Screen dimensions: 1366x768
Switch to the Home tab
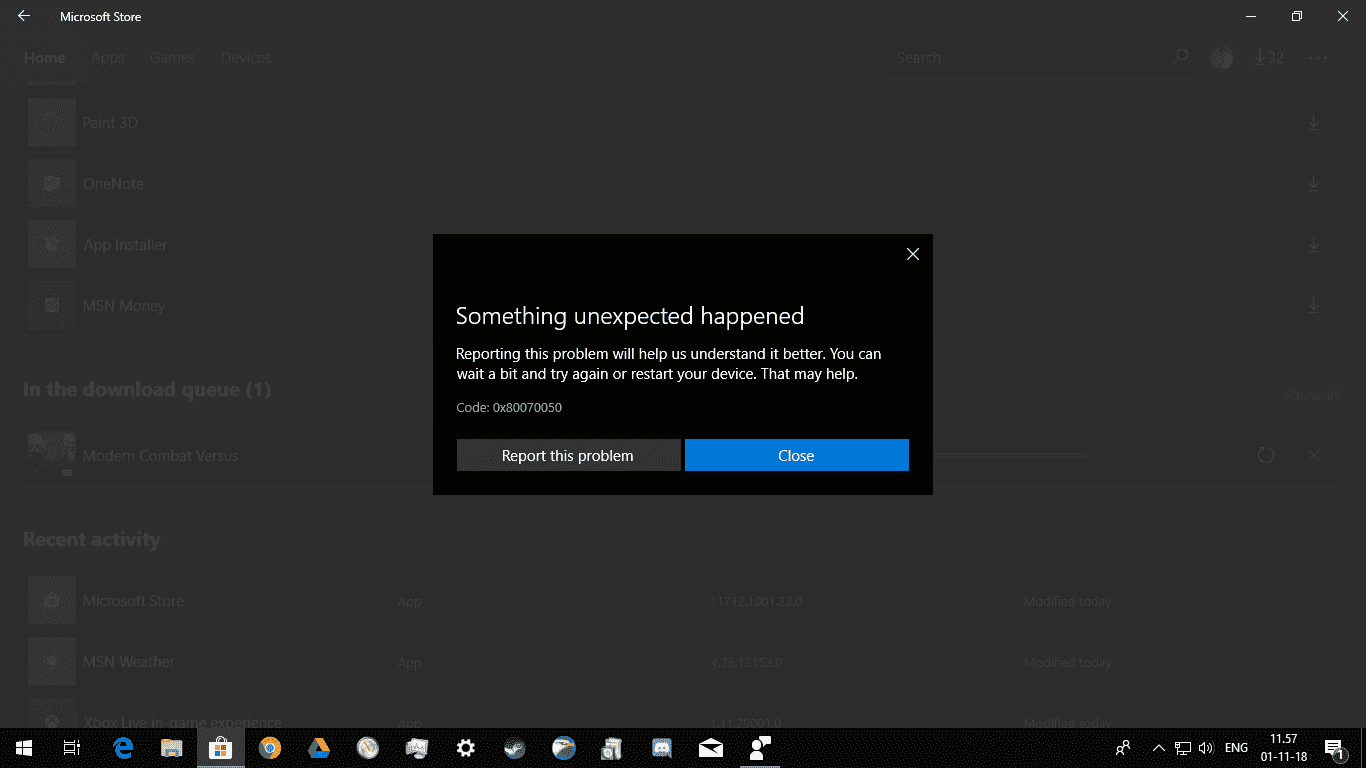[45, 58]
